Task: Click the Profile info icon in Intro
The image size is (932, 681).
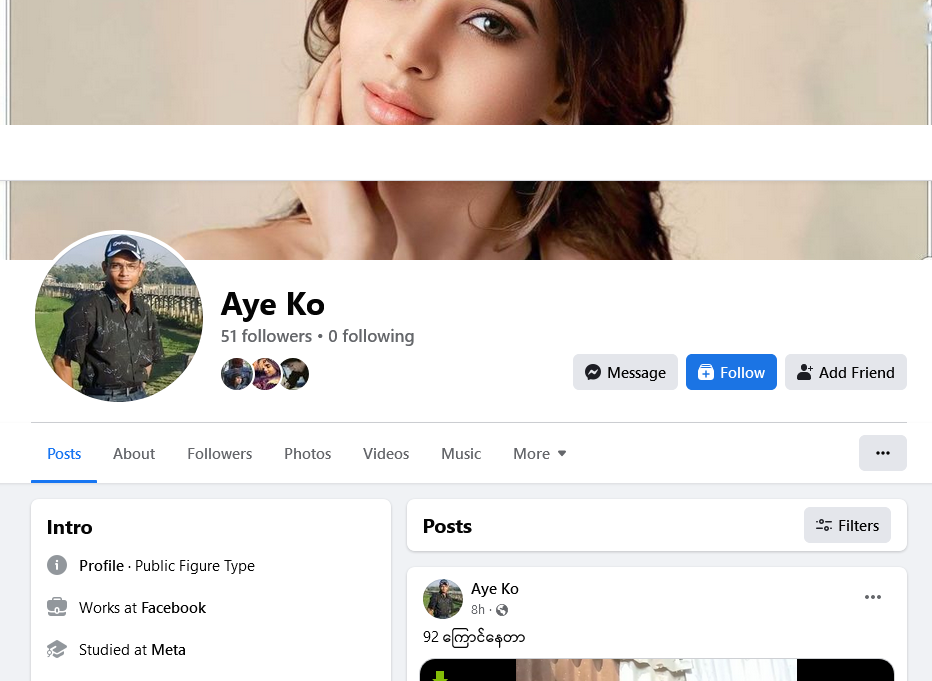Action: [57, 566]
